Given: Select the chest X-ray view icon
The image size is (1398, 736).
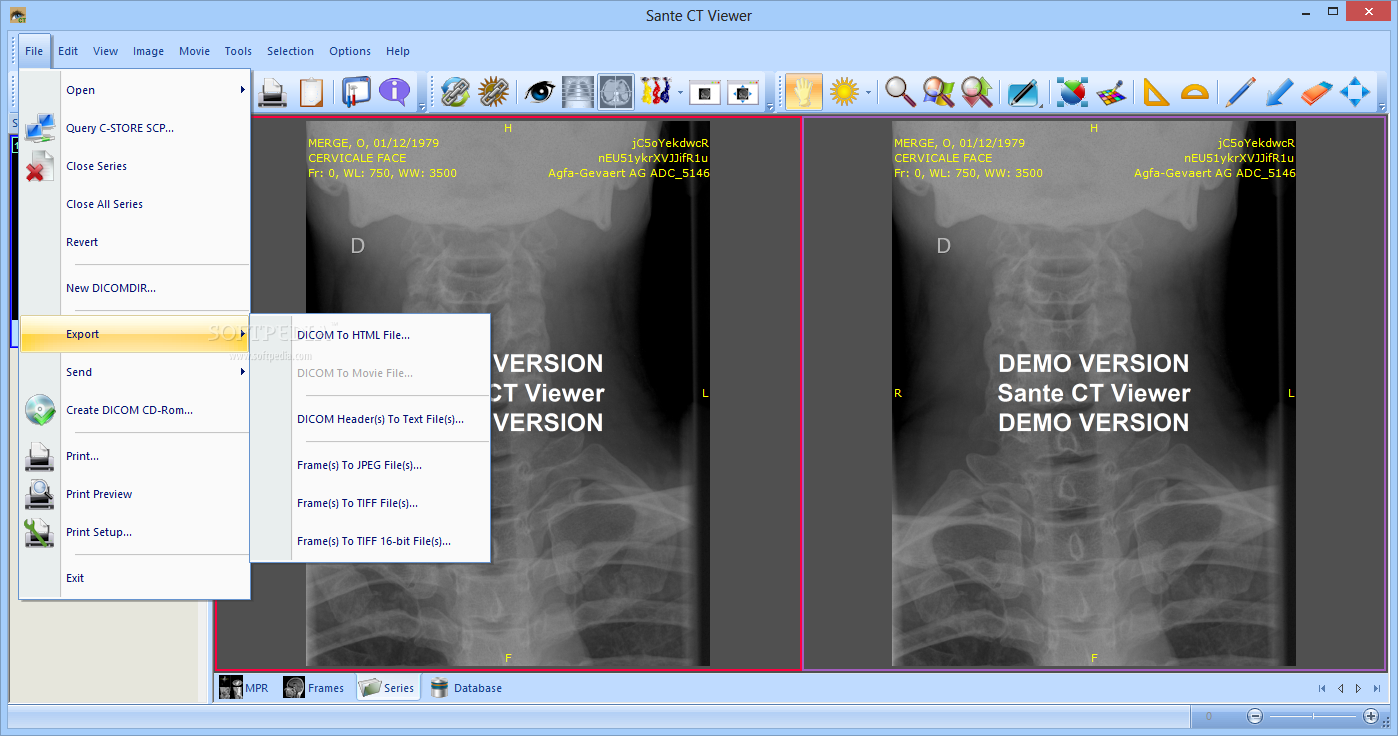Looking at the screenshot, I should pos(578,92).
